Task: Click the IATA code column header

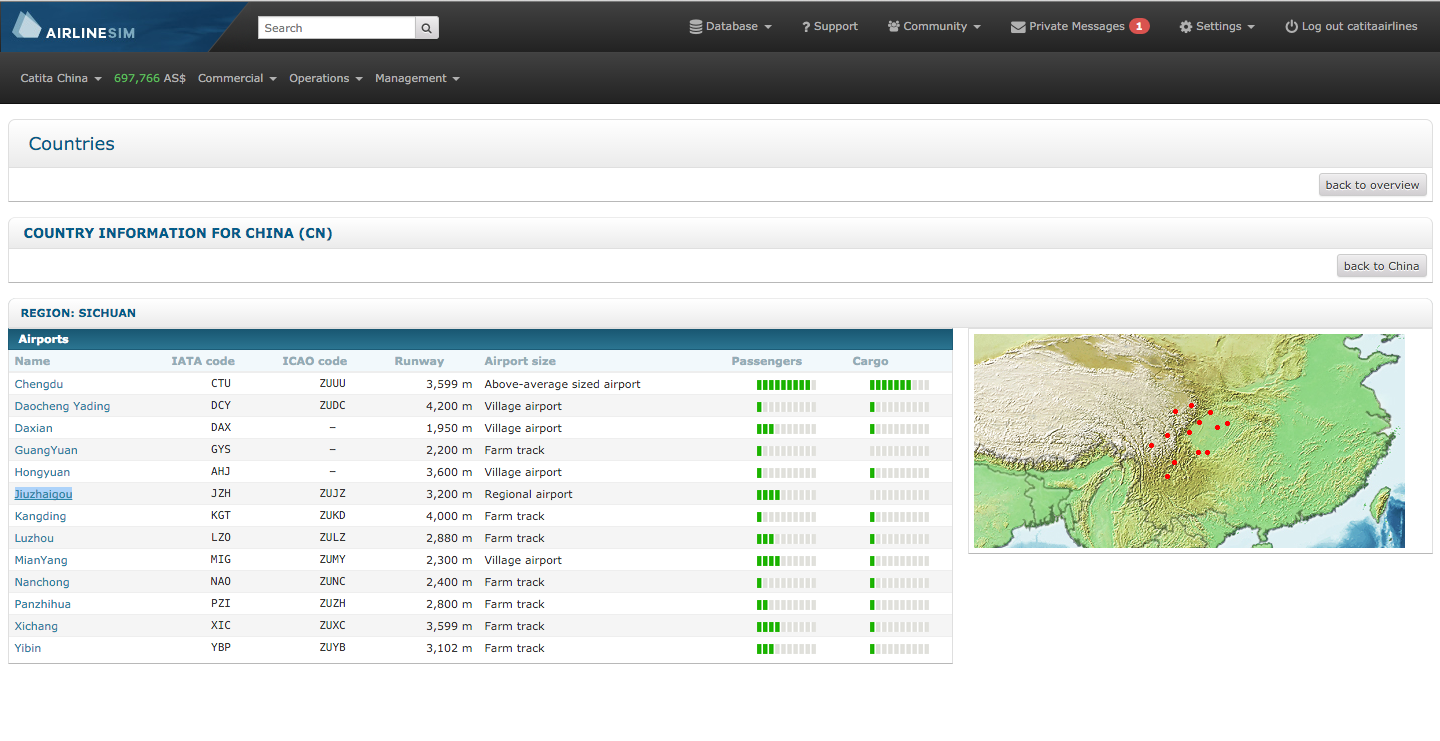Action: coord(203,361)
